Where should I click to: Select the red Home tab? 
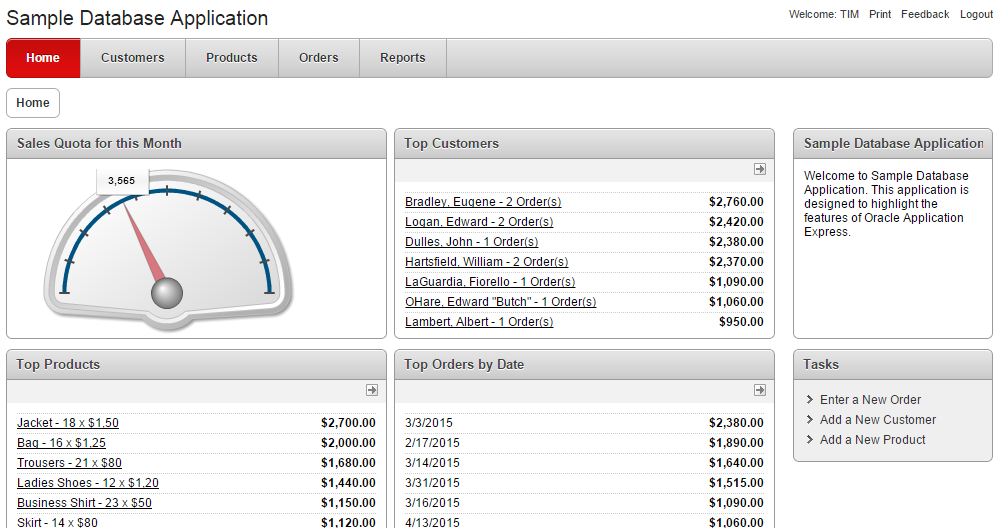pos(43,58)
